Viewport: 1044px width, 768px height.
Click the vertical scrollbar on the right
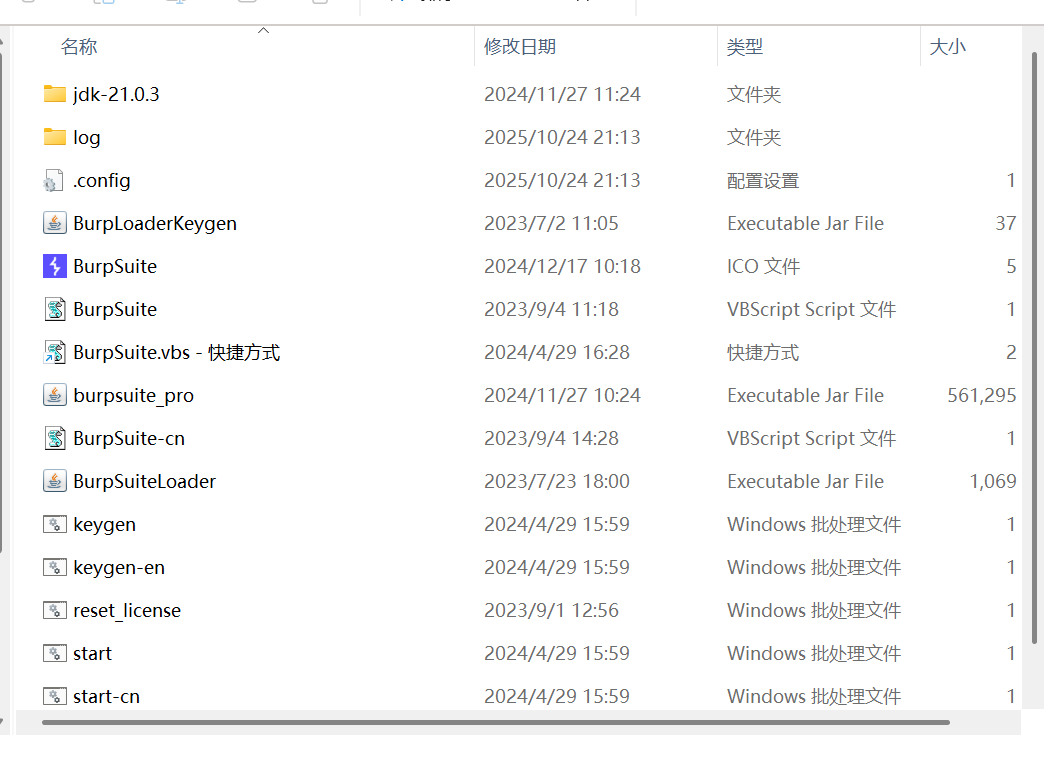(x=1034, y=346)
